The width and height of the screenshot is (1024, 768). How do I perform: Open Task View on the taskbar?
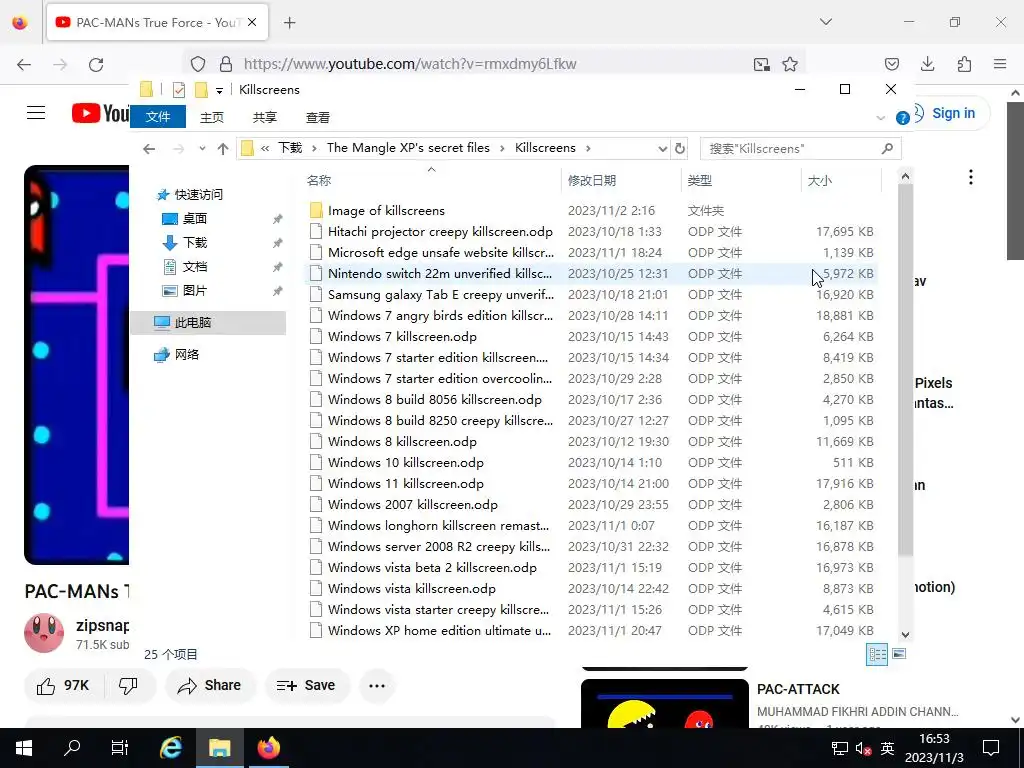click(120, 748)
